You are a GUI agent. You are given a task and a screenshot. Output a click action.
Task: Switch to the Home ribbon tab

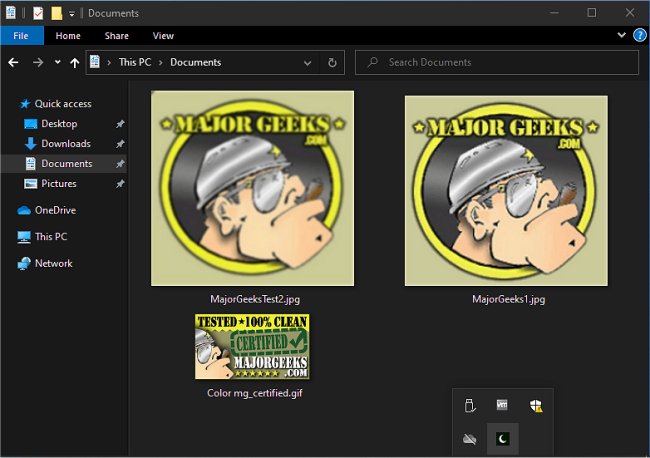68,36
